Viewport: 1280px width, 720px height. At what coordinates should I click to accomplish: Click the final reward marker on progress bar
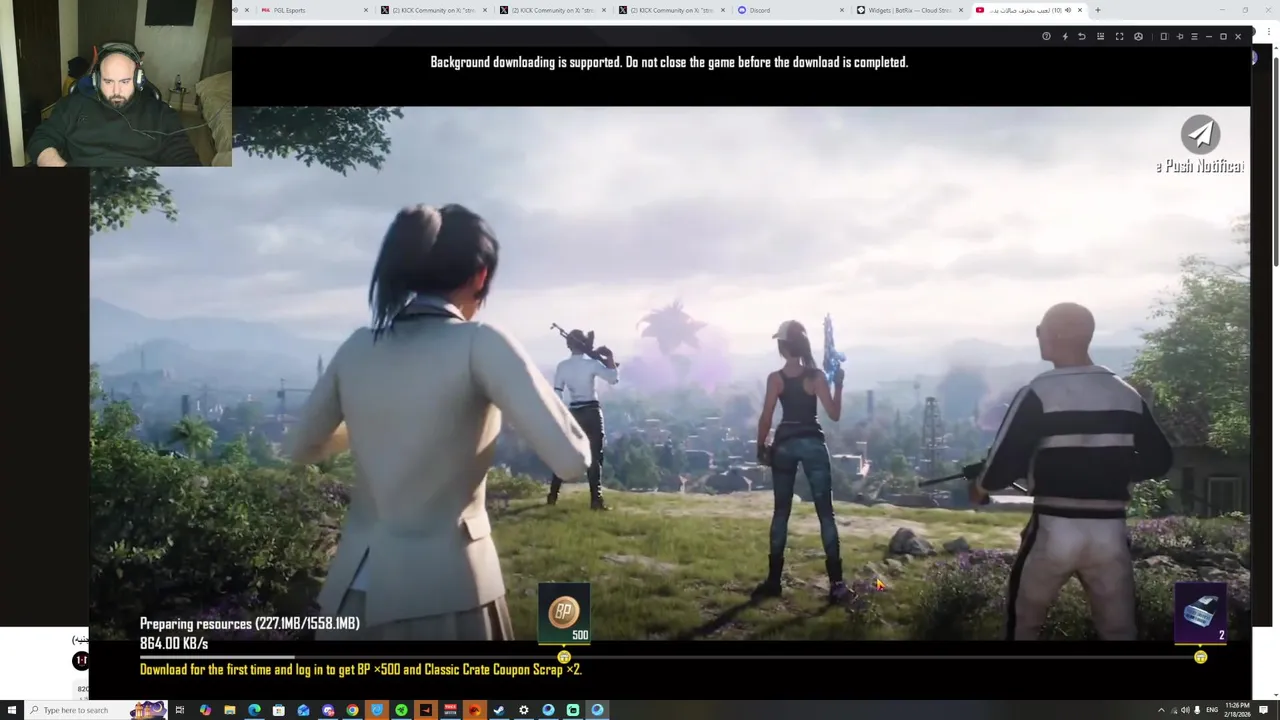(1200, 657)
